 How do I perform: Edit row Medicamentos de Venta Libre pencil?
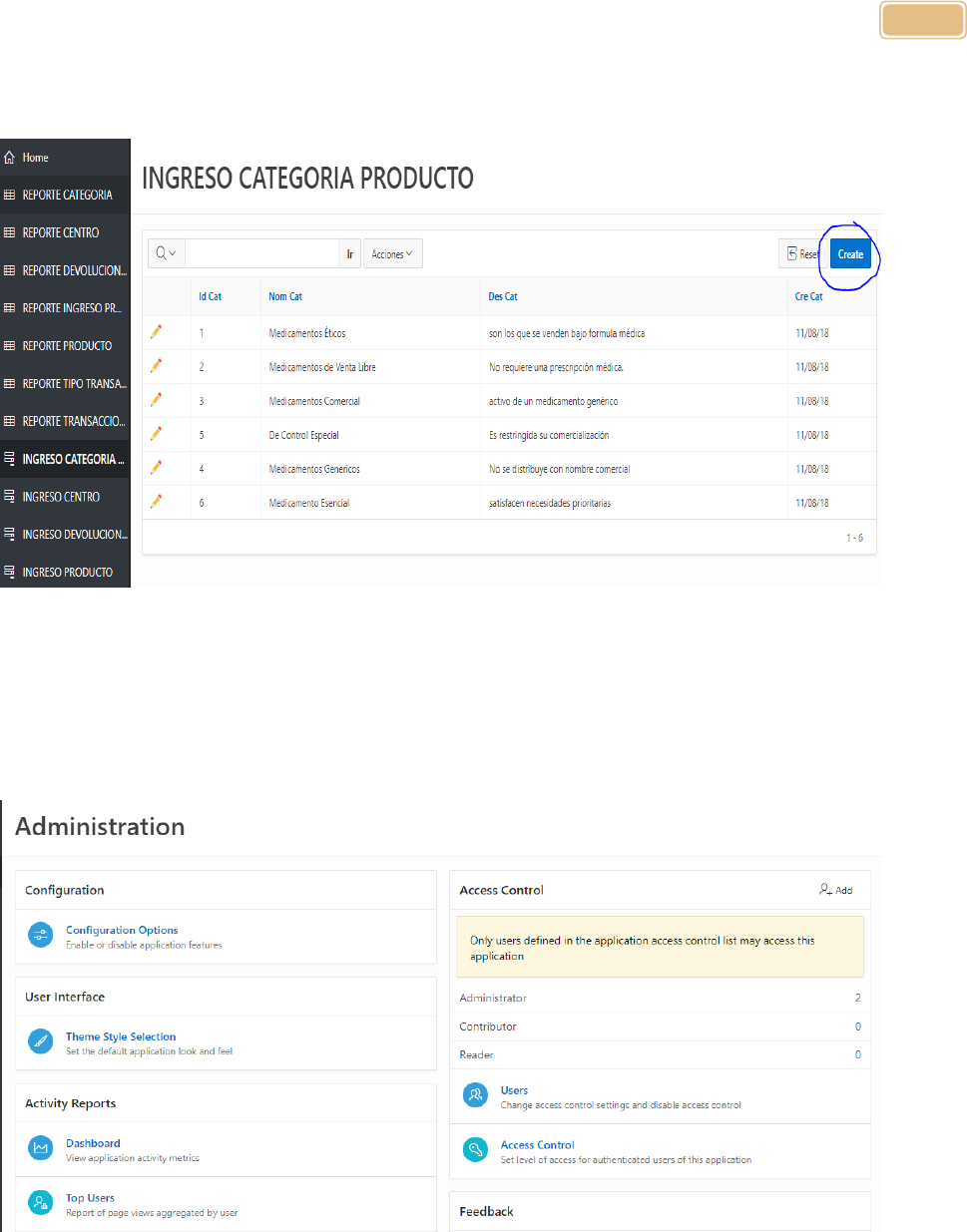click(156, 366)
